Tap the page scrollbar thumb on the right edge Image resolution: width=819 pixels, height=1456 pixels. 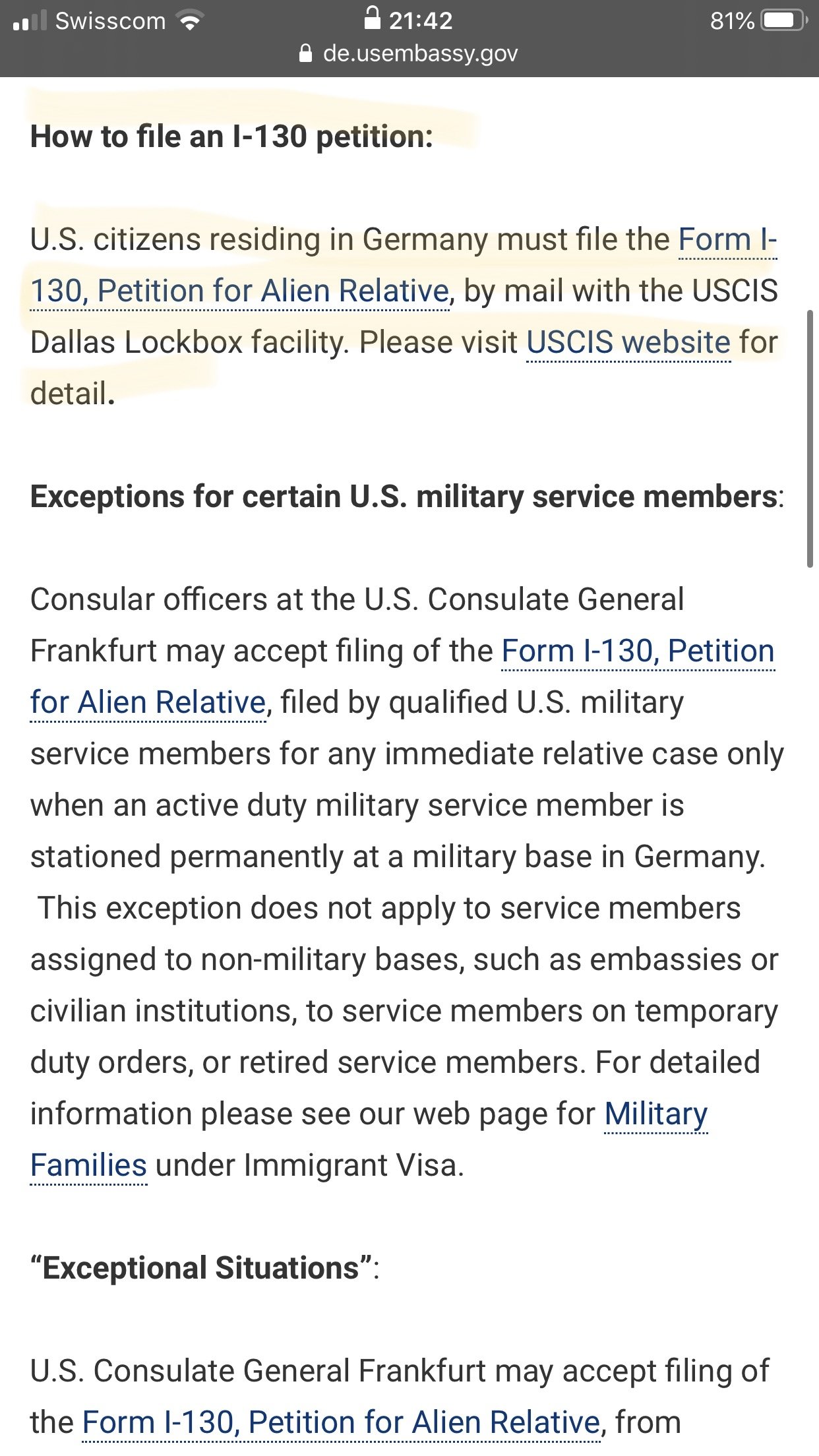tap(810, 439)
